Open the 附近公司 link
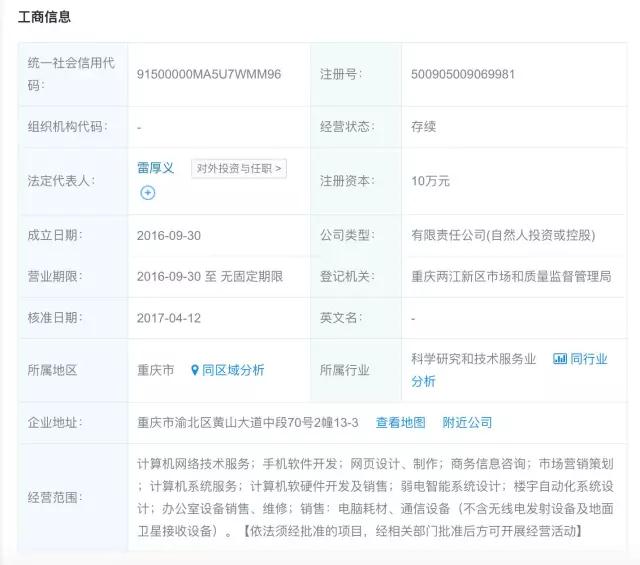 467,423
